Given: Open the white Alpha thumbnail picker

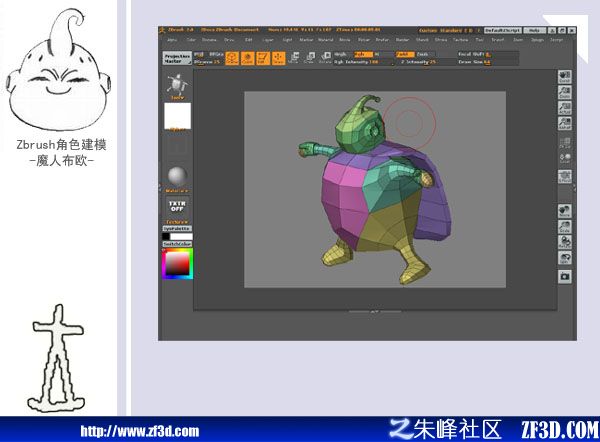Looking at the screenshot, I should coord(178,116).
